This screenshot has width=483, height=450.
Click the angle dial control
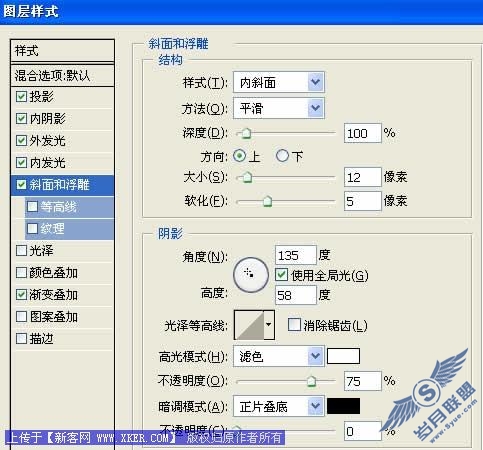[x=251, y=275]
